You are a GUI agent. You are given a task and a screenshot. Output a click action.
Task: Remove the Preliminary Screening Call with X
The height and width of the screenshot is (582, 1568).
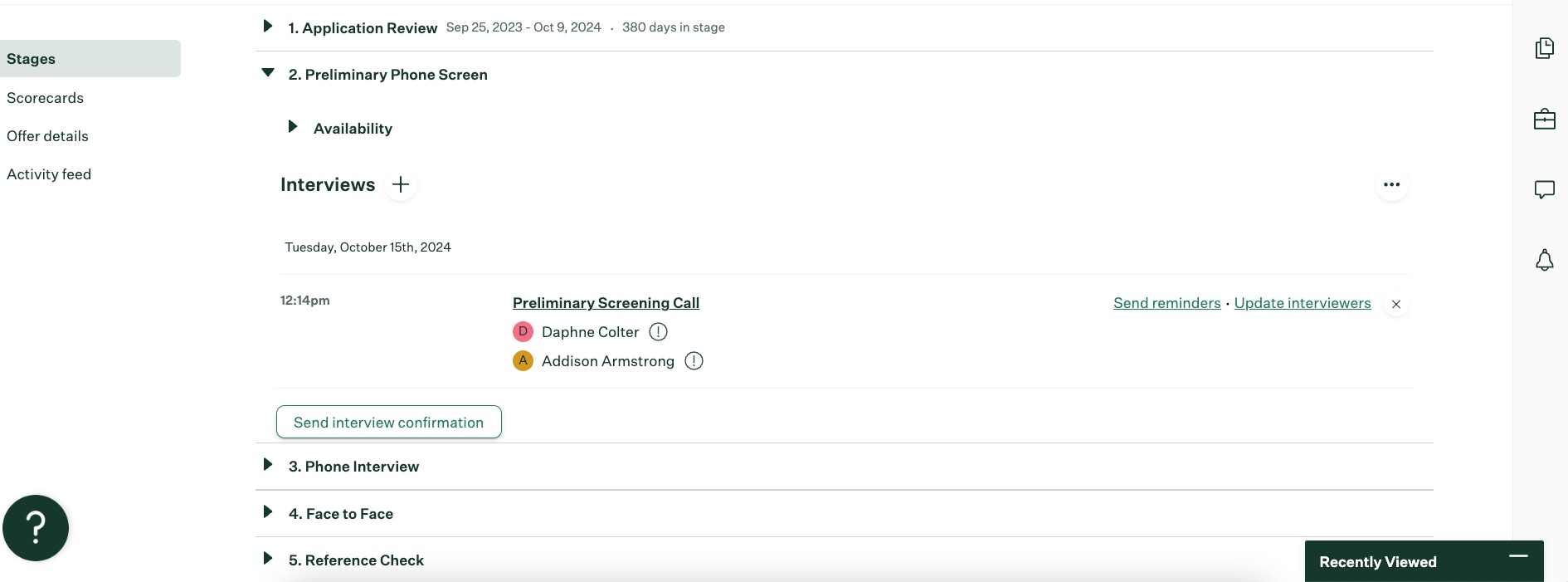pyautogui.click(x=1396, y=305)
